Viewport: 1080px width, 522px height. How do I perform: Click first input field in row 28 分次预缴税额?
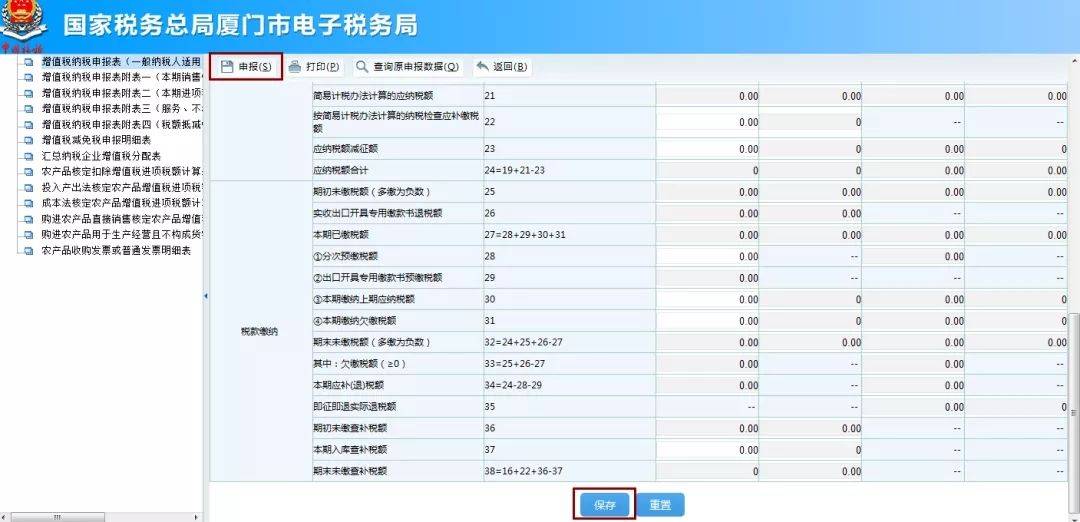[707, 257]
